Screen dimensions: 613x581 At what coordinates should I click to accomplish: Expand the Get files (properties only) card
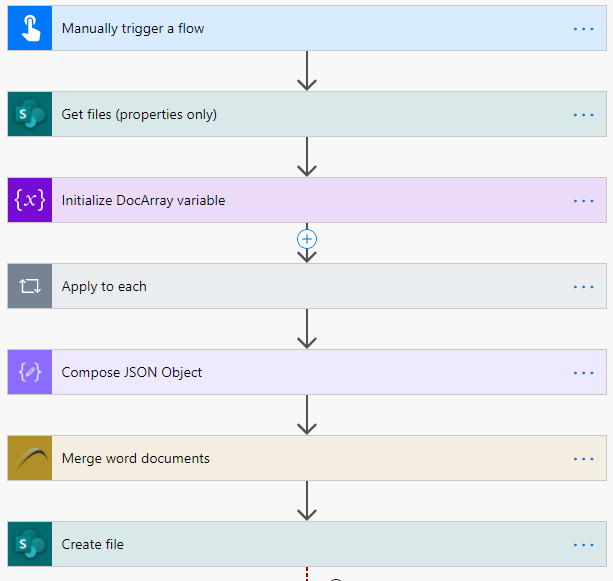click(x=307, y=114)
